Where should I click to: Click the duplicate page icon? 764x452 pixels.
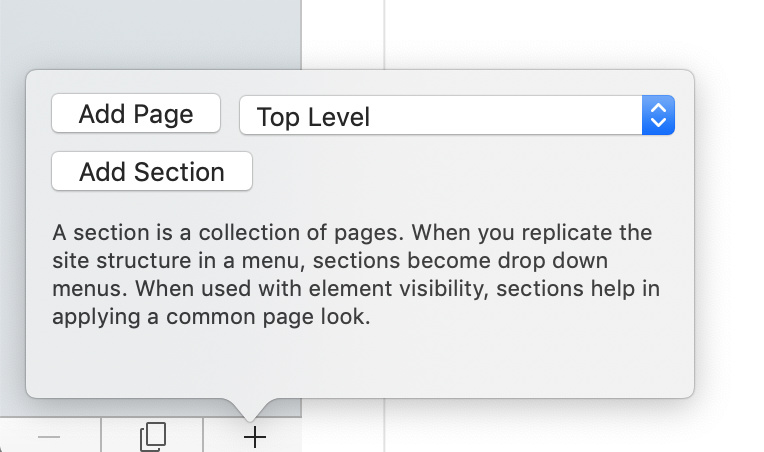[x=153, y=436]
